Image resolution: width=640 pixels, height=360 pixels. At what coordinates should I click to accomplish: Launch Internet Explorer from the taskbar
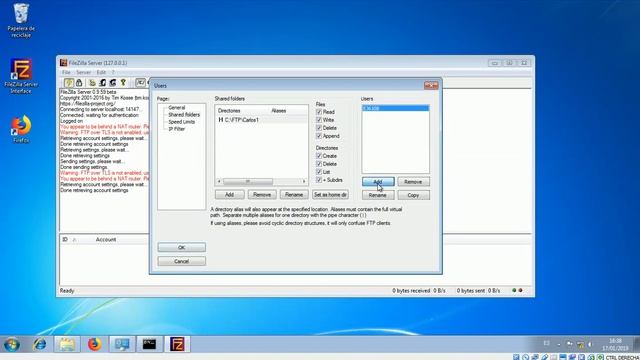coord(40,344)
